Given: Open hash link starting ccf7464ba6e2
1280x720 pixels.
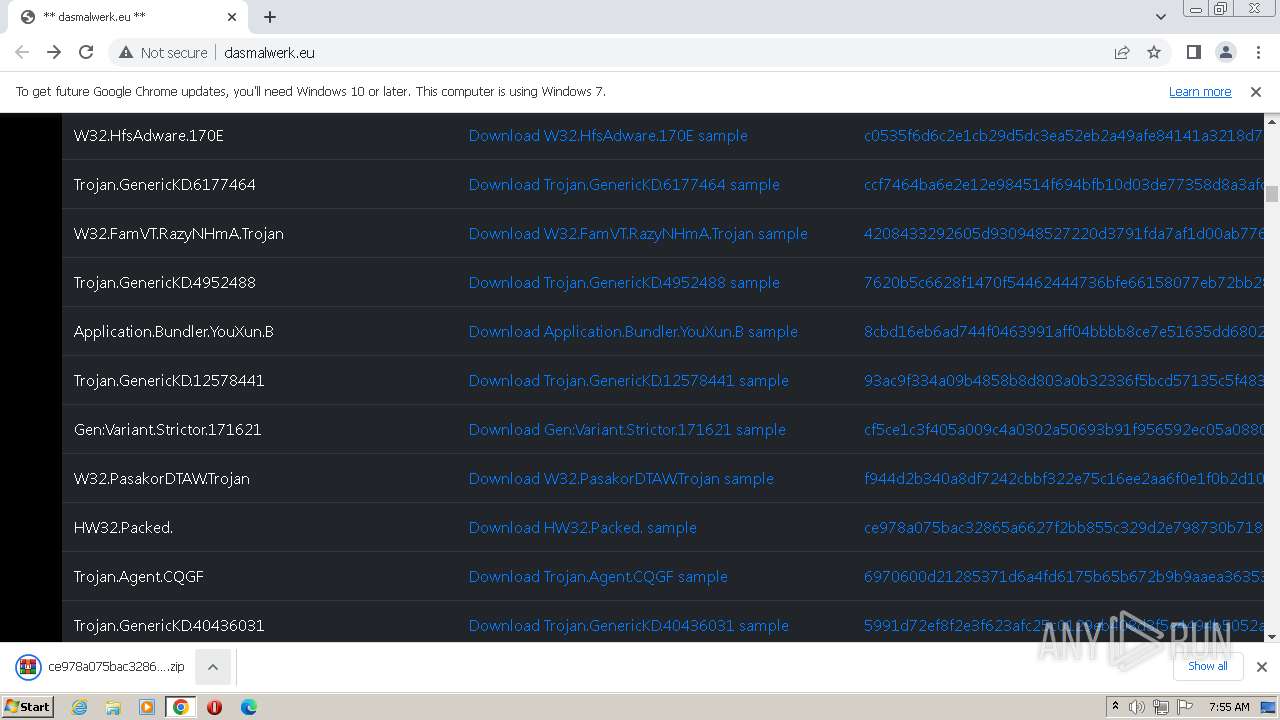Looking at the screenshot, I should pyautogui.click(x=1064, y=184).
